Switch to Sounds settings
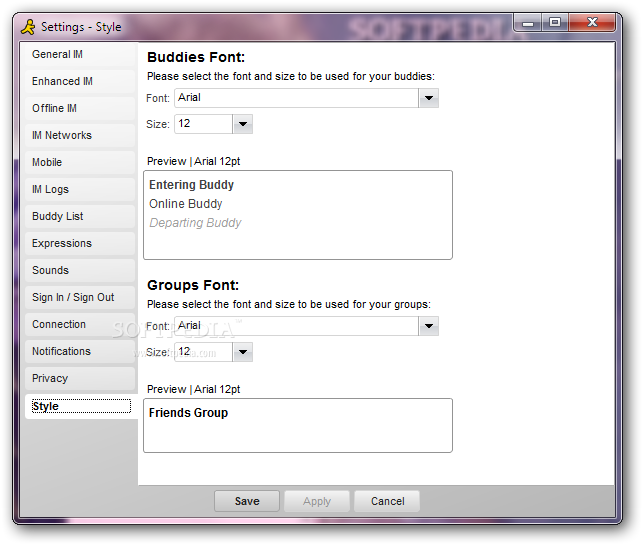The height and width of the screenshot is (545, 643). 80,271
